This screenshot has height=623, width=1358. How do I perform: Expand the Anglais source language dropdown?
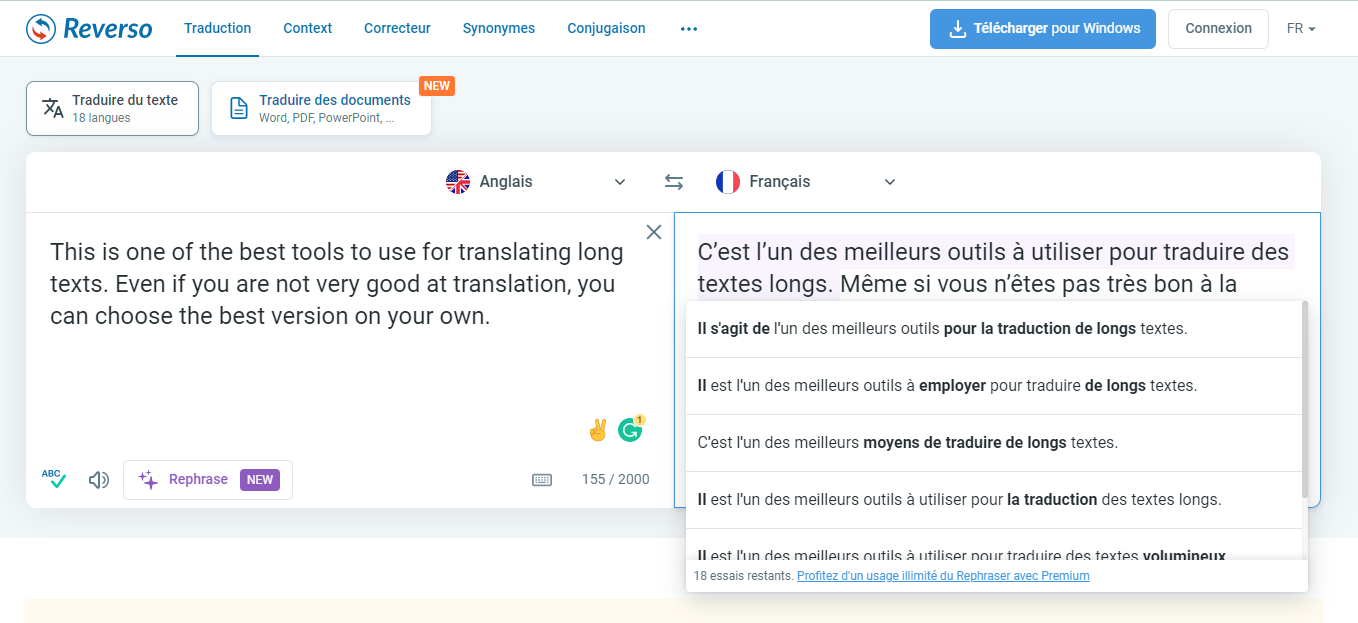tap(536, 182)
